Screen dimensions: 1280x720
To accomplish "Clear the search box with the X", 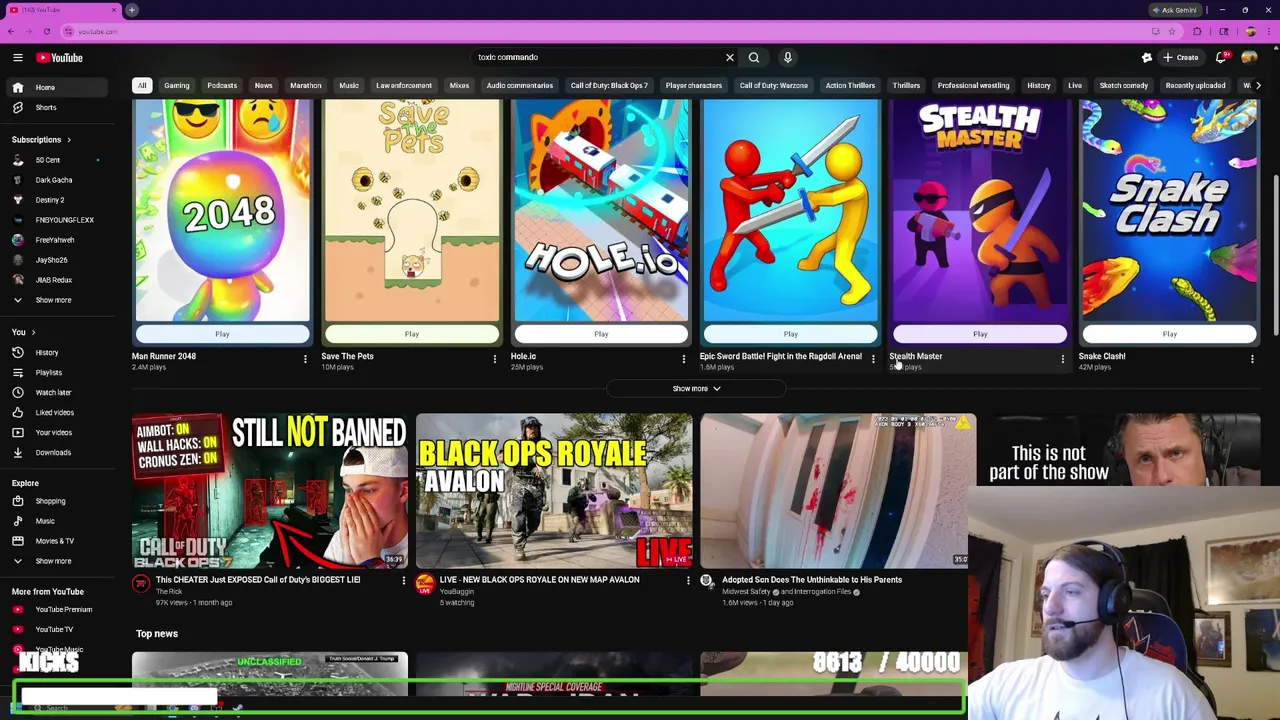I will 729,57.
